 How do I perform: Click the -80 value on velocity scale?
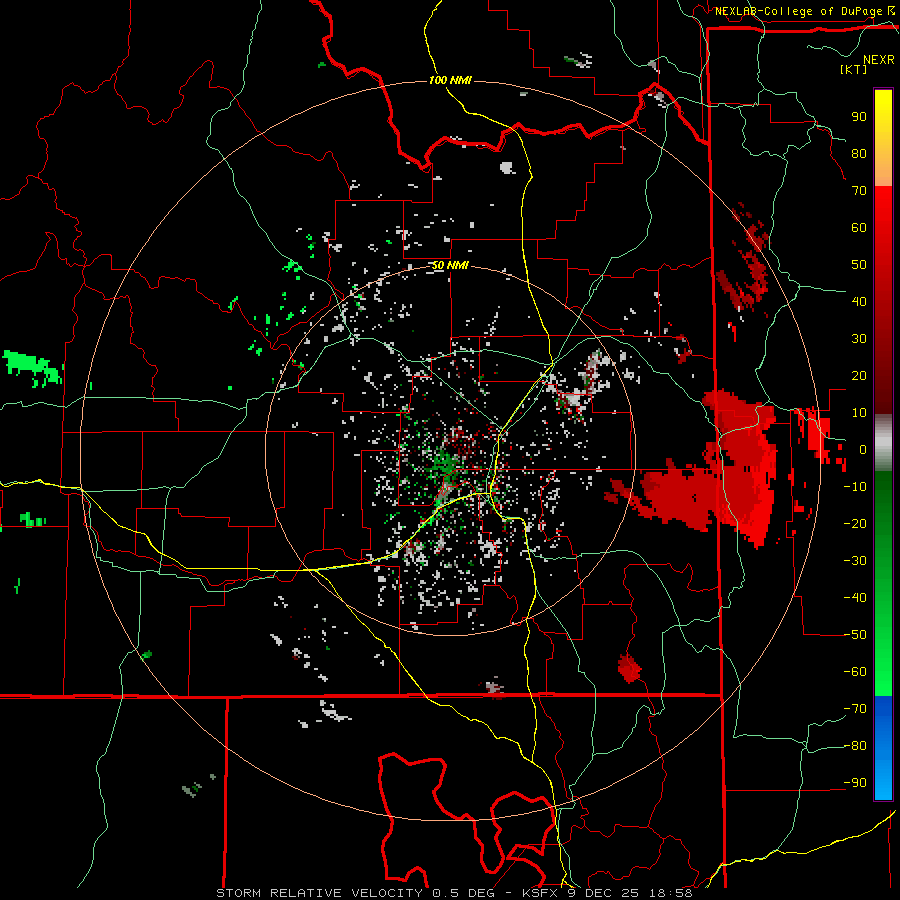point(855,746)
